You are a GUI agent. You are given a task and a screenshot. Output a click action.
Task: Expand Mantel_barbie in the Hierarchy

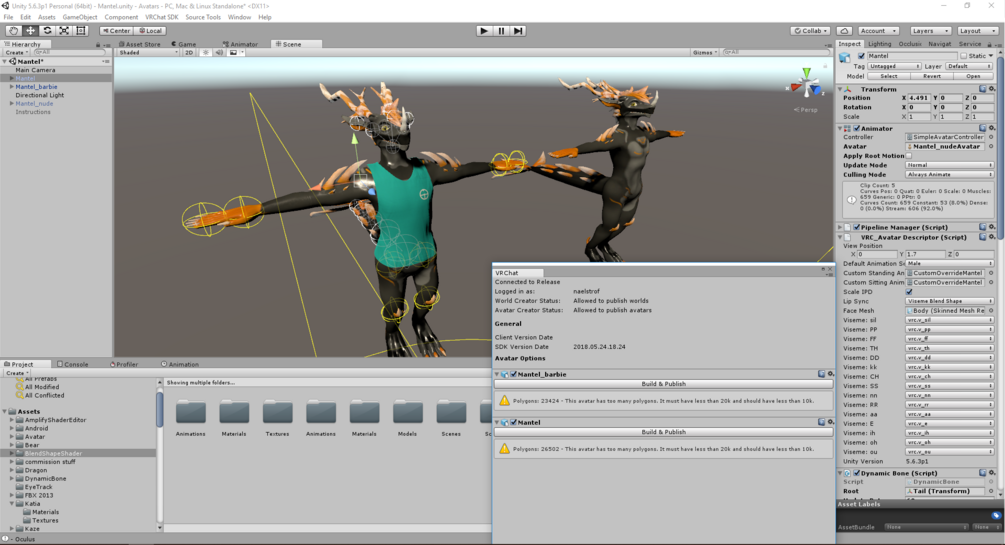(12, 87)
